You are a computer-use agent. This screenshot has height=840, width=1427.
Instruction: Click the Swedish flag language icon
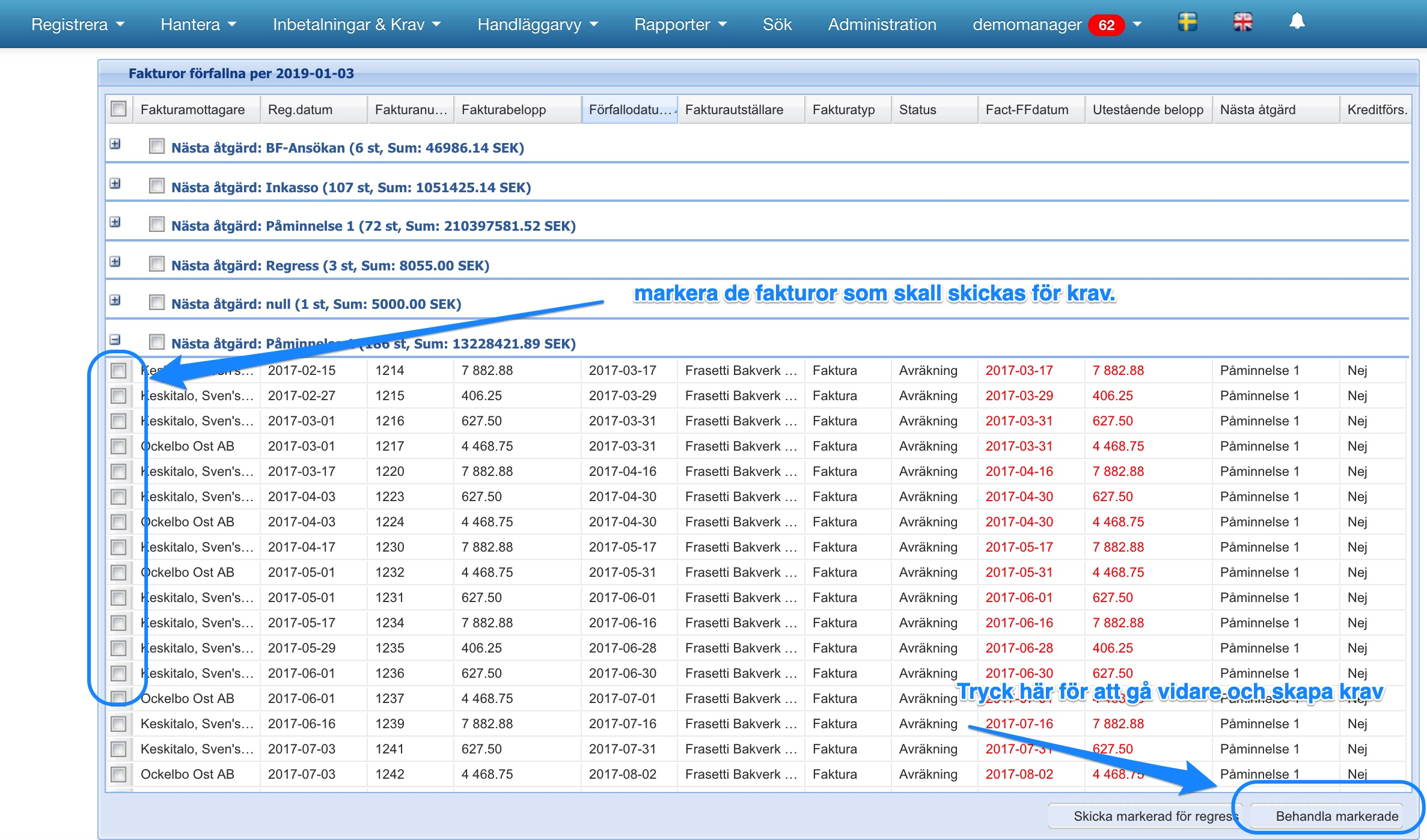(1187, 23)
